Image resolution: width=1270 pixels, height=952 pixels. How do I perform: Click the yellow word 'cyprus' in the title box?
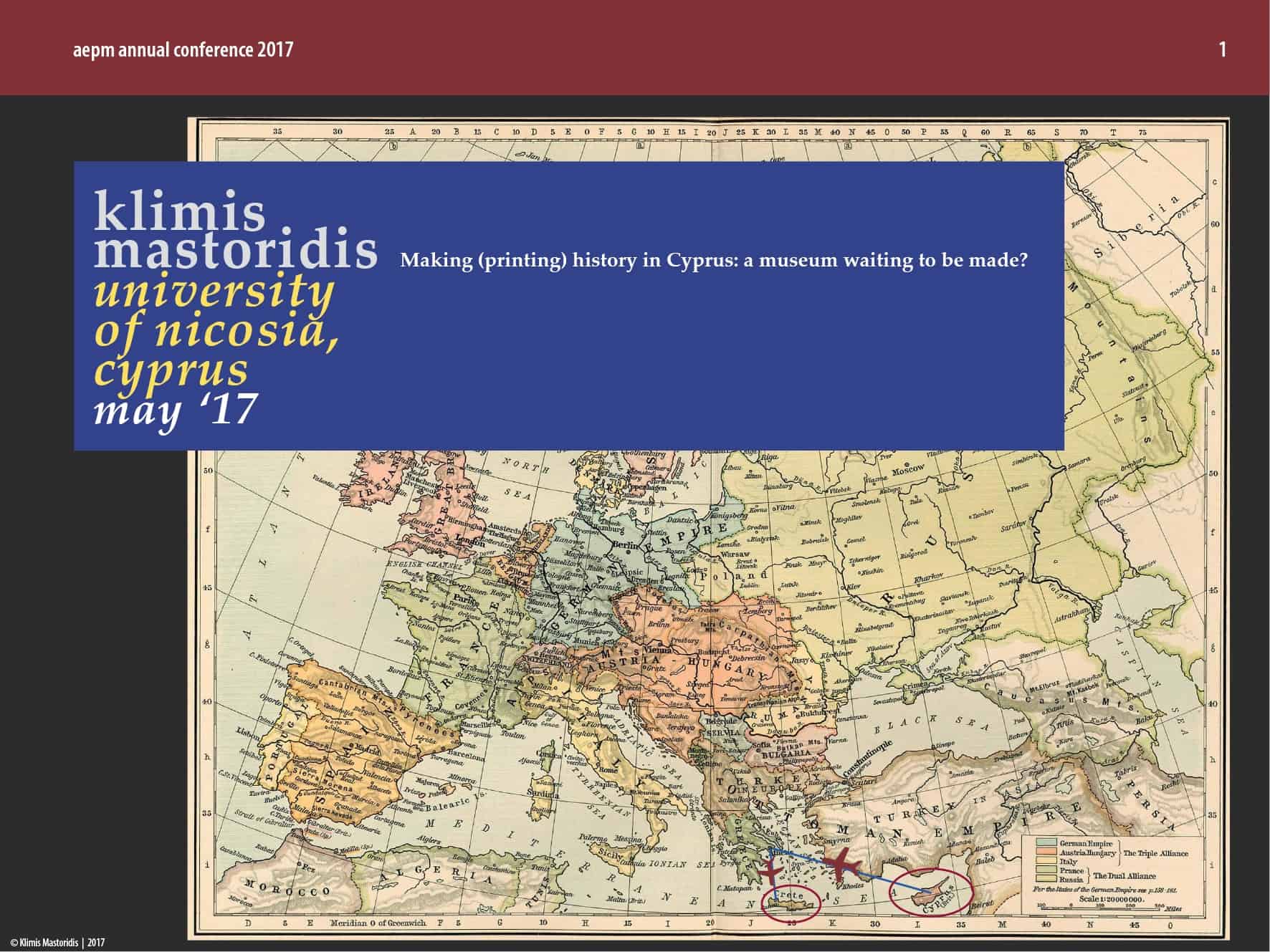click(171, 371)
